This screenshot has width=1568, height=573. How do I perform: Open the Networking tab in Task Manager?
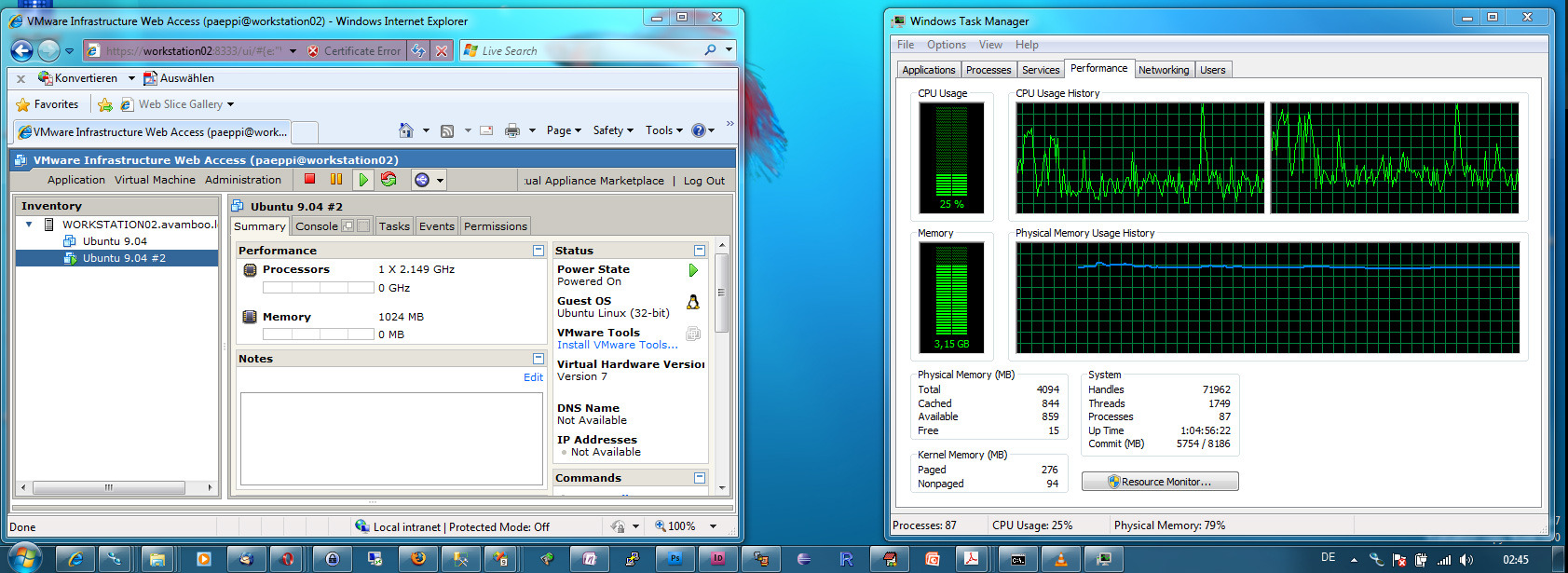point(1164,70)
